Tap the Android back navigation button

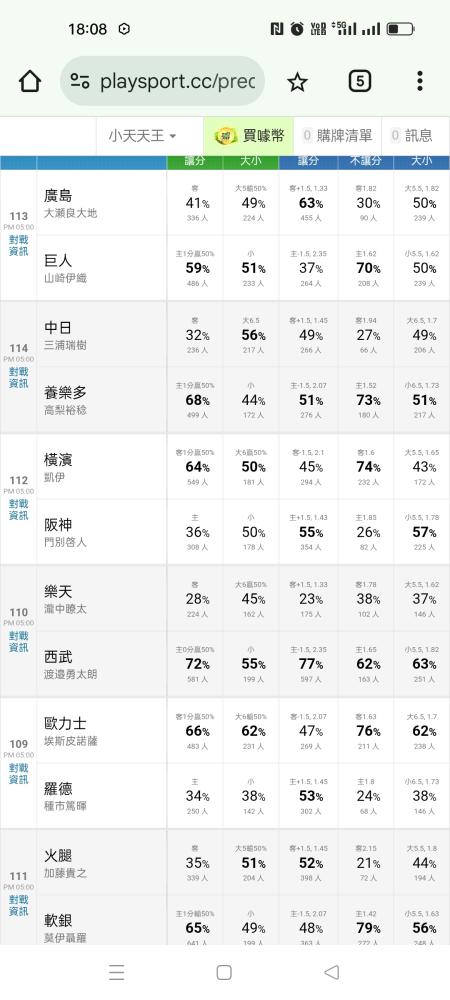[x=331, y=972]
